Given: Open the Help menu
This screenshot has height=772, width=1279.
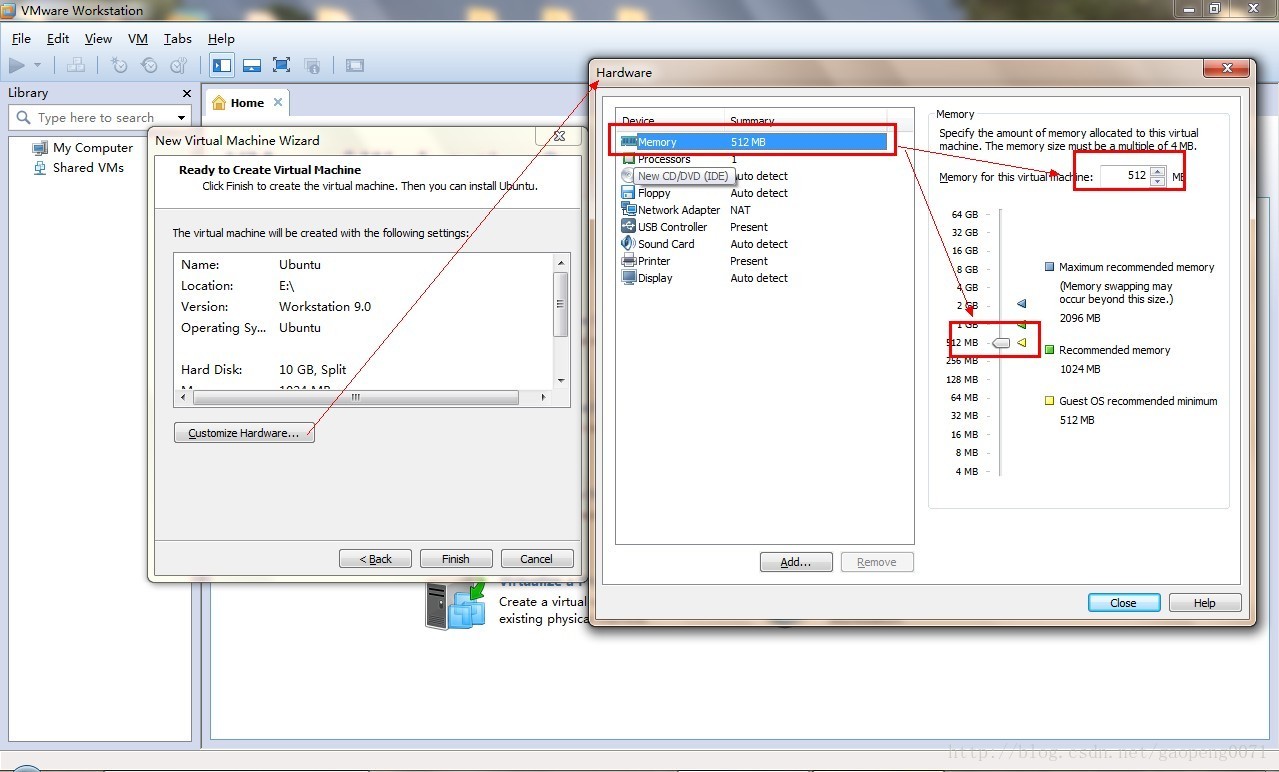Looking at the screenshot, I should (221, 39).
